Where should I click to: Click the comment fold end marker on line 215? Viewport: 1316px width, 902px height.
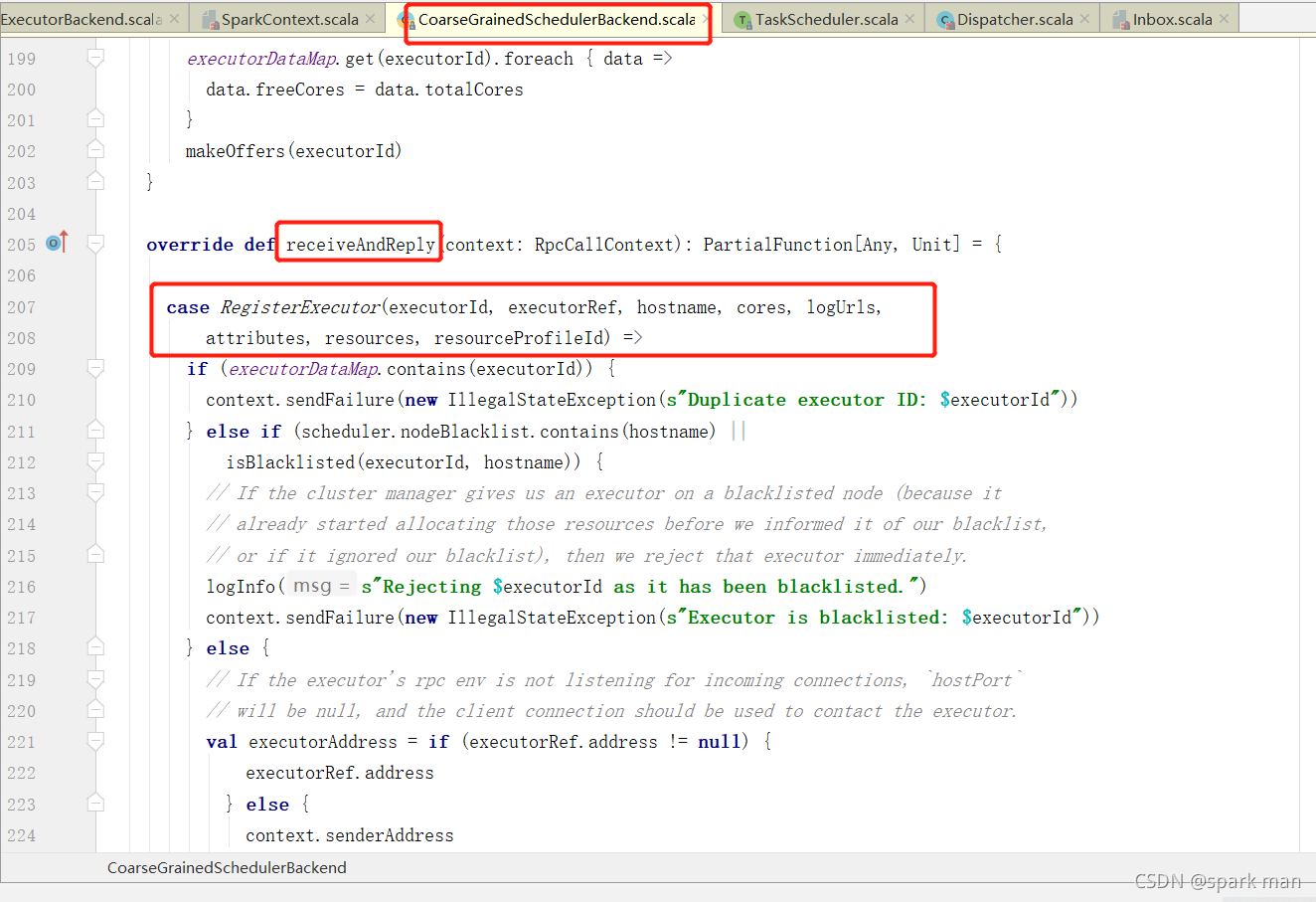(95, 555)
